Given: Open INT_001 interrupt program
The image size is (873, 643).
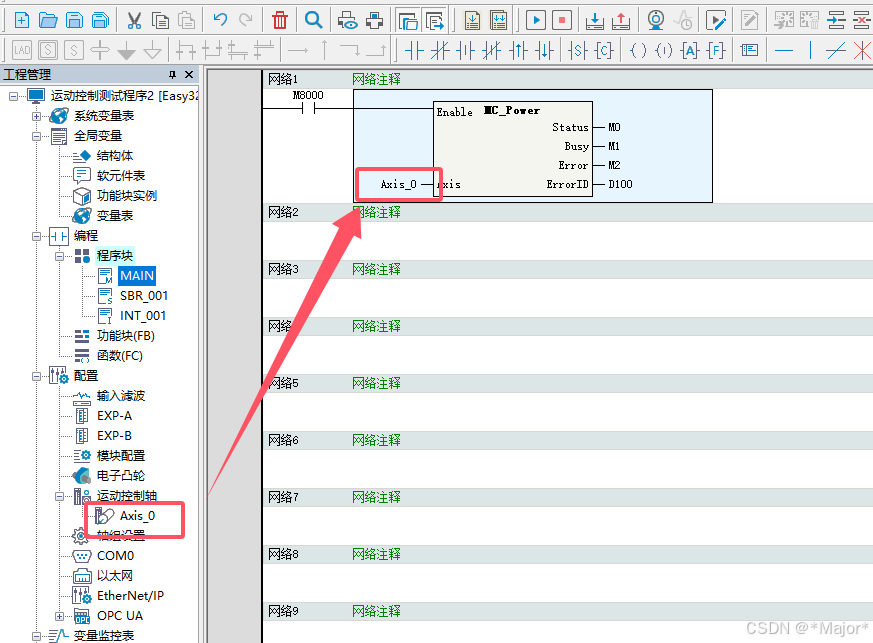Looking at the screenshot, I should [x=143, y=316].
